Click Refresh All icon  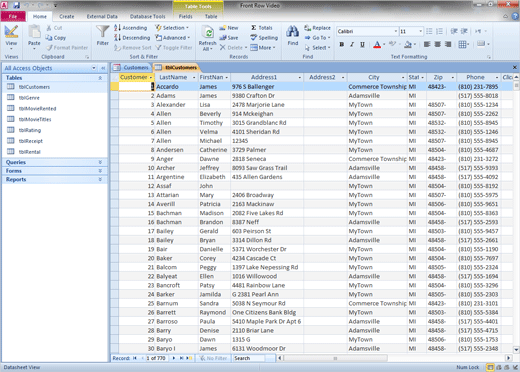[208, 32]
